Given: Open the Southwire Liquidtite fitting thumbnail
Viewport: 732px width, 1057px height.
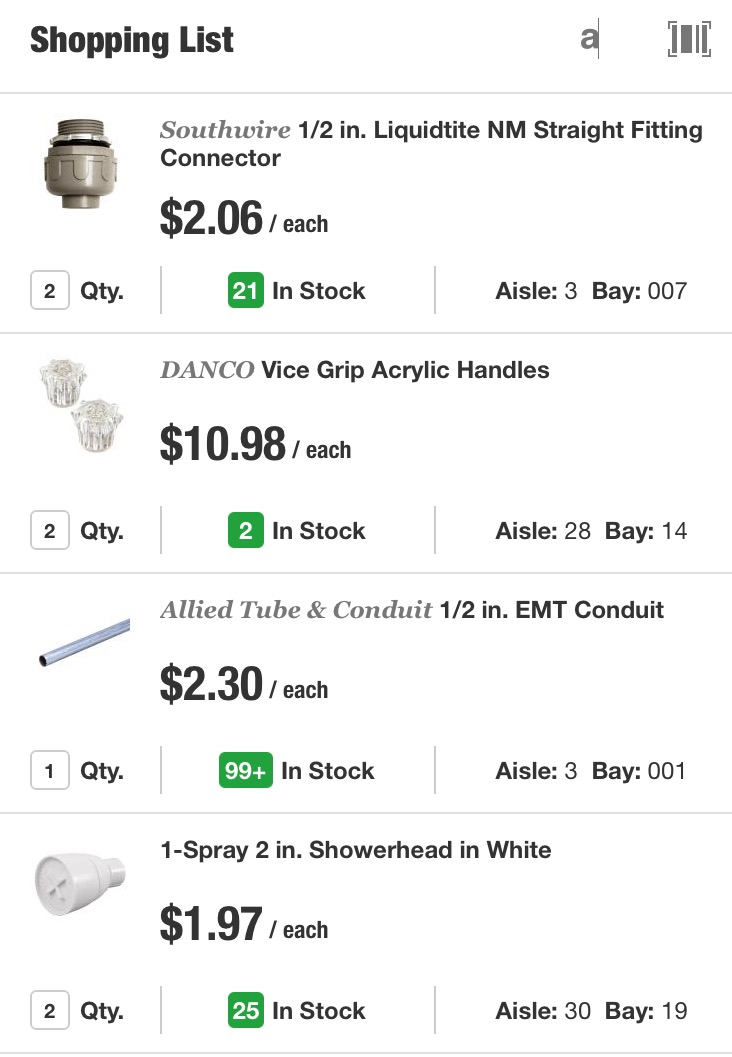Looking at the screenshot, I should click(x=81, y=163).
